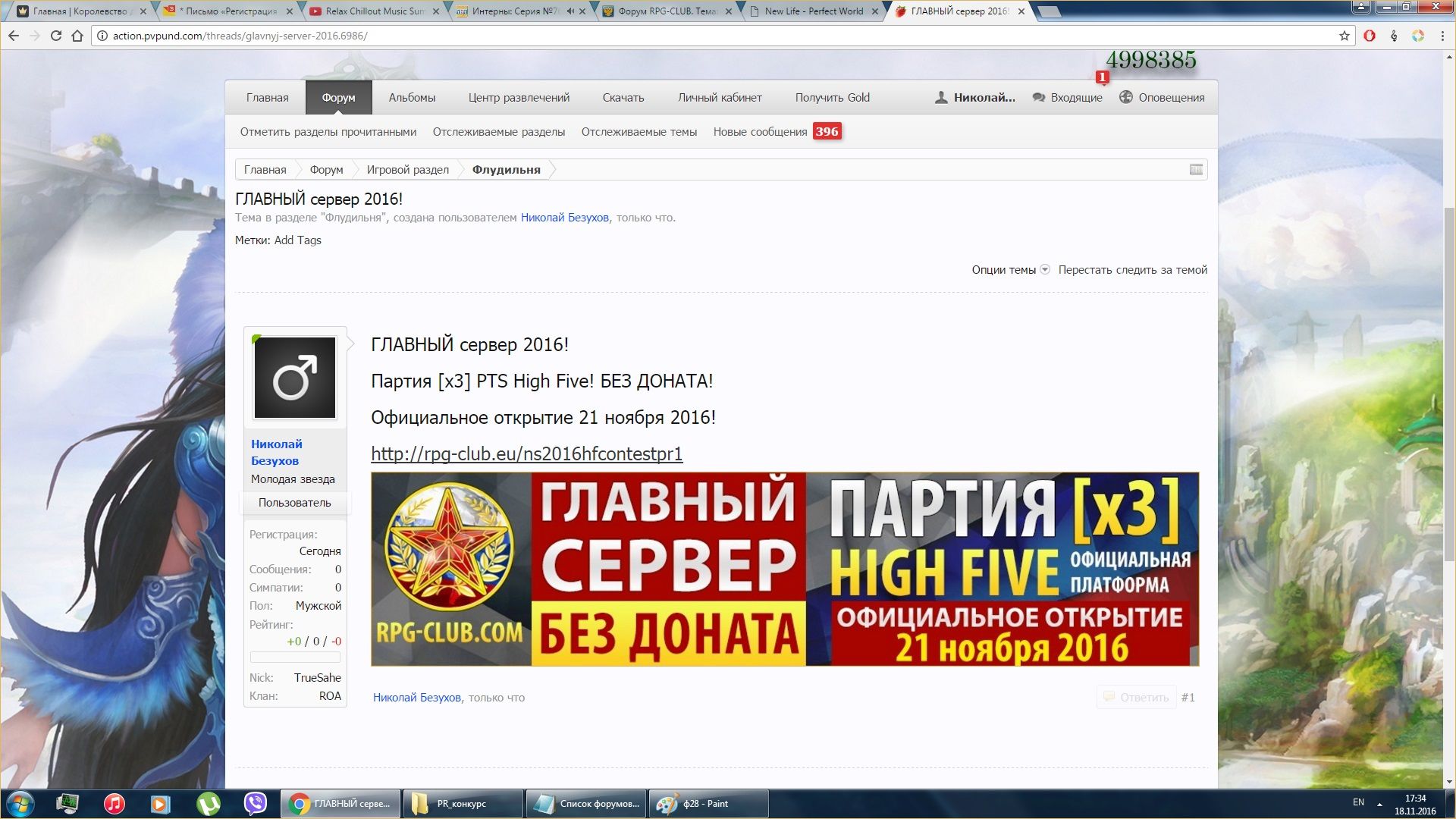Open the 'Центр развлечений' tab

(519, 98)
